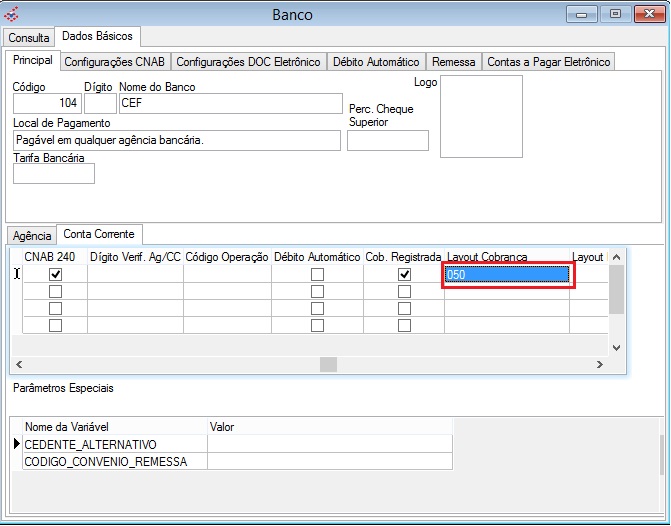Click the grid's vertical scroll down arrow
The width and height of the screenshot is (671, 526).
[x=616, y=347]
